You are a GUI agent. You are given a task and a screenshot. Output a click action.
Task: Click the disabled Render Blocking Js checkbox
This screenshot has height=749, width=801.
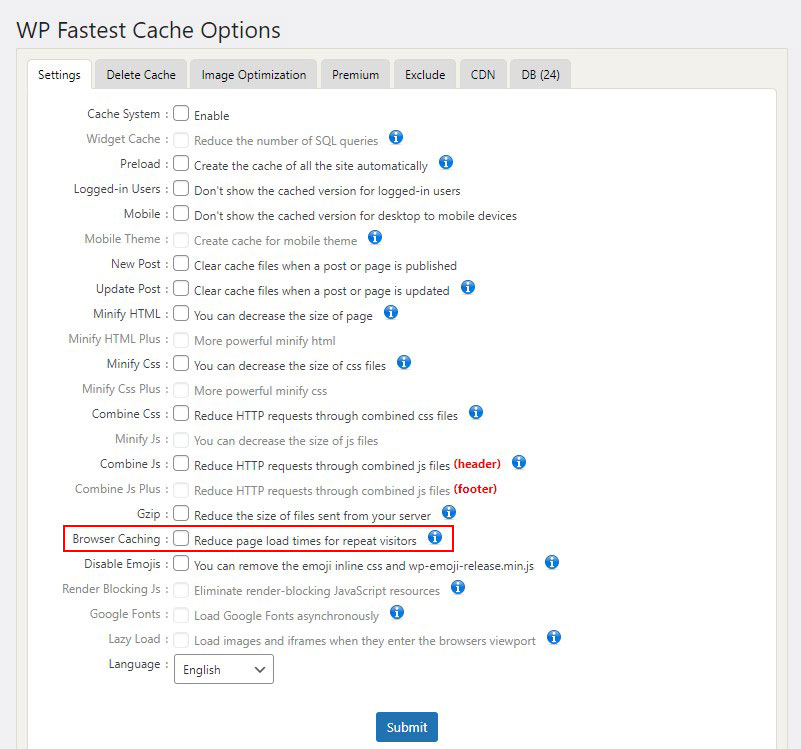pos(181,590)
